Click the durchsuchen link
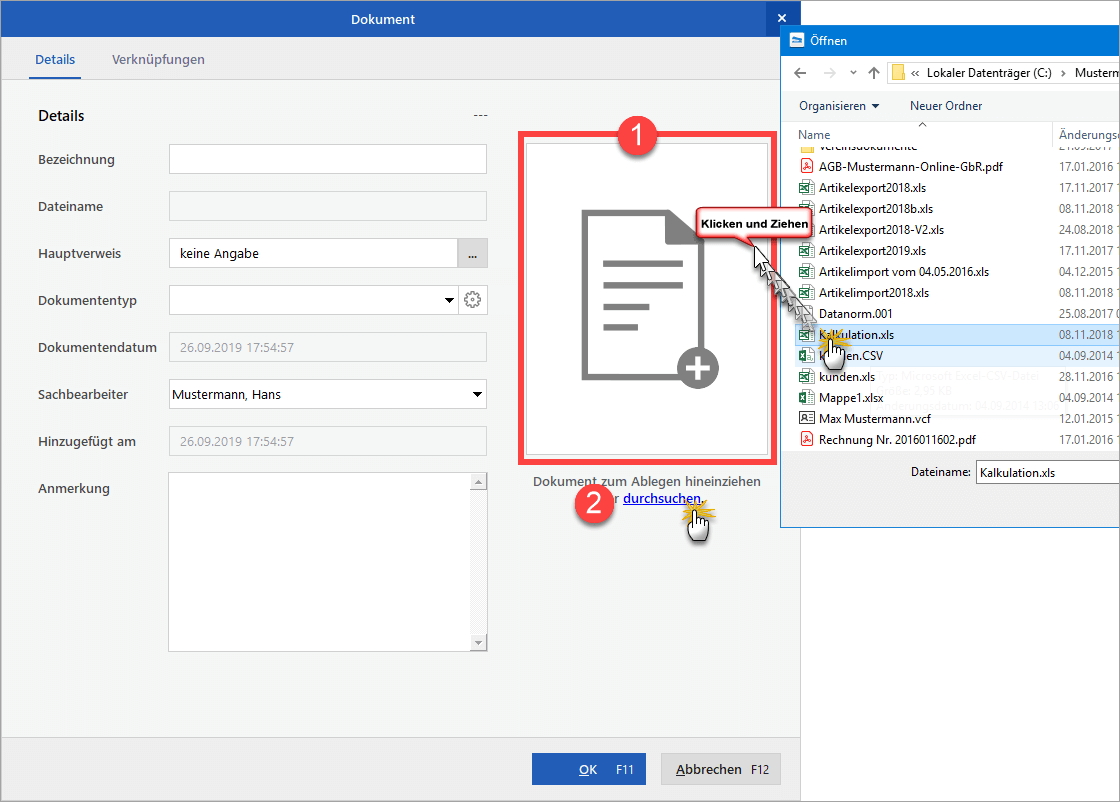 [x=661, y=498]
